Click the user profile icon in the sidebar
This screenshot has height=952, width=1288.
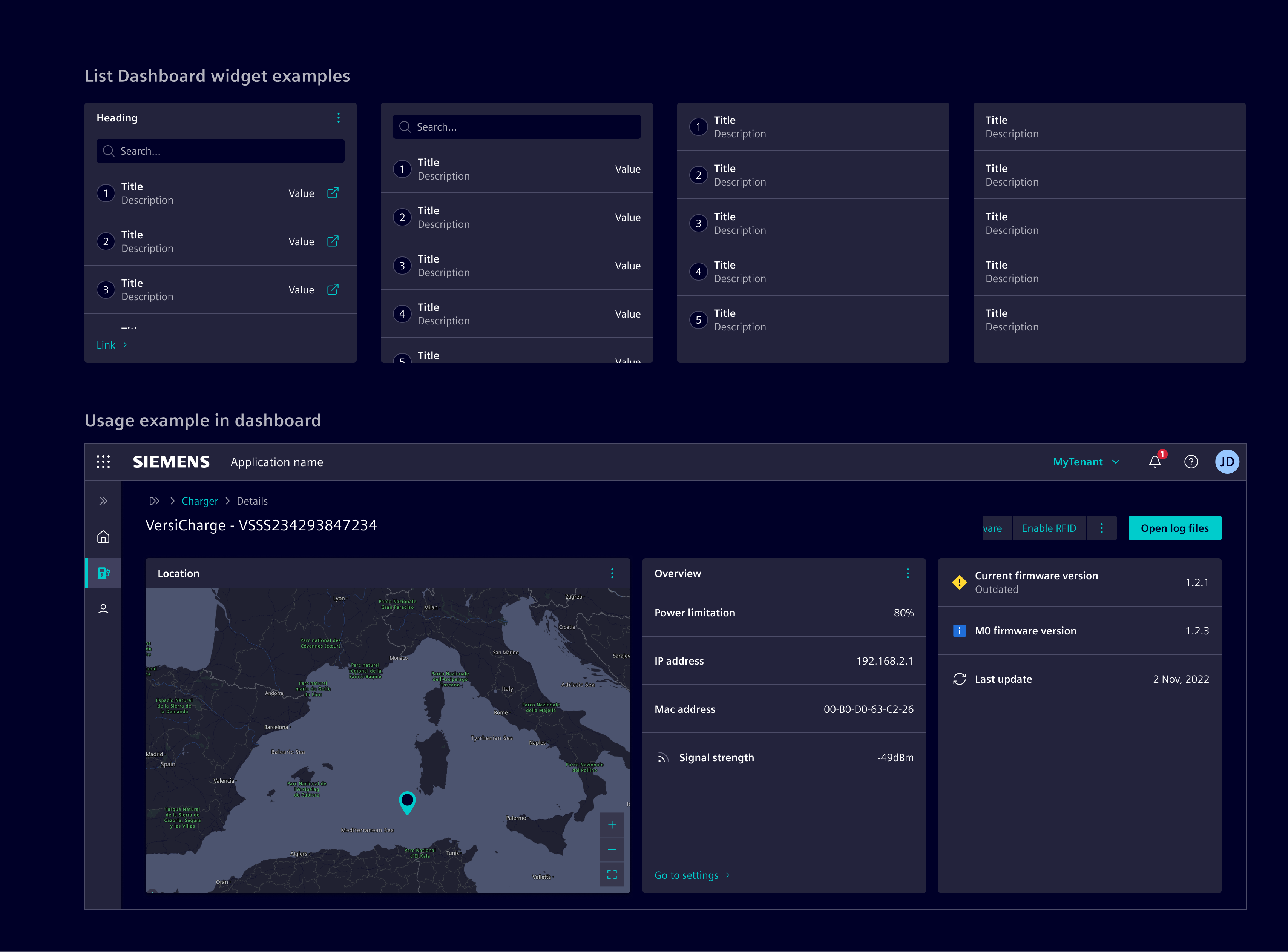click(x=103, y=608)
